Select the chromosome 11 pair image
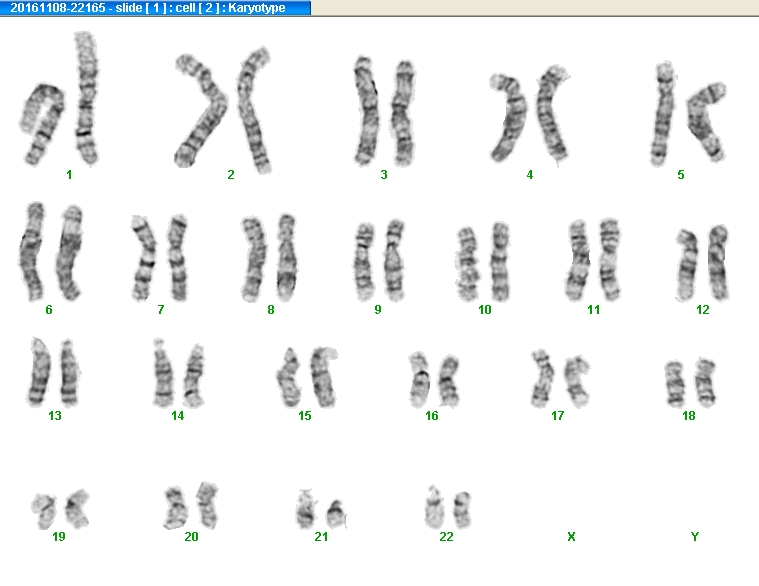This screenshot has height=586, width=759. pos(593,260)
